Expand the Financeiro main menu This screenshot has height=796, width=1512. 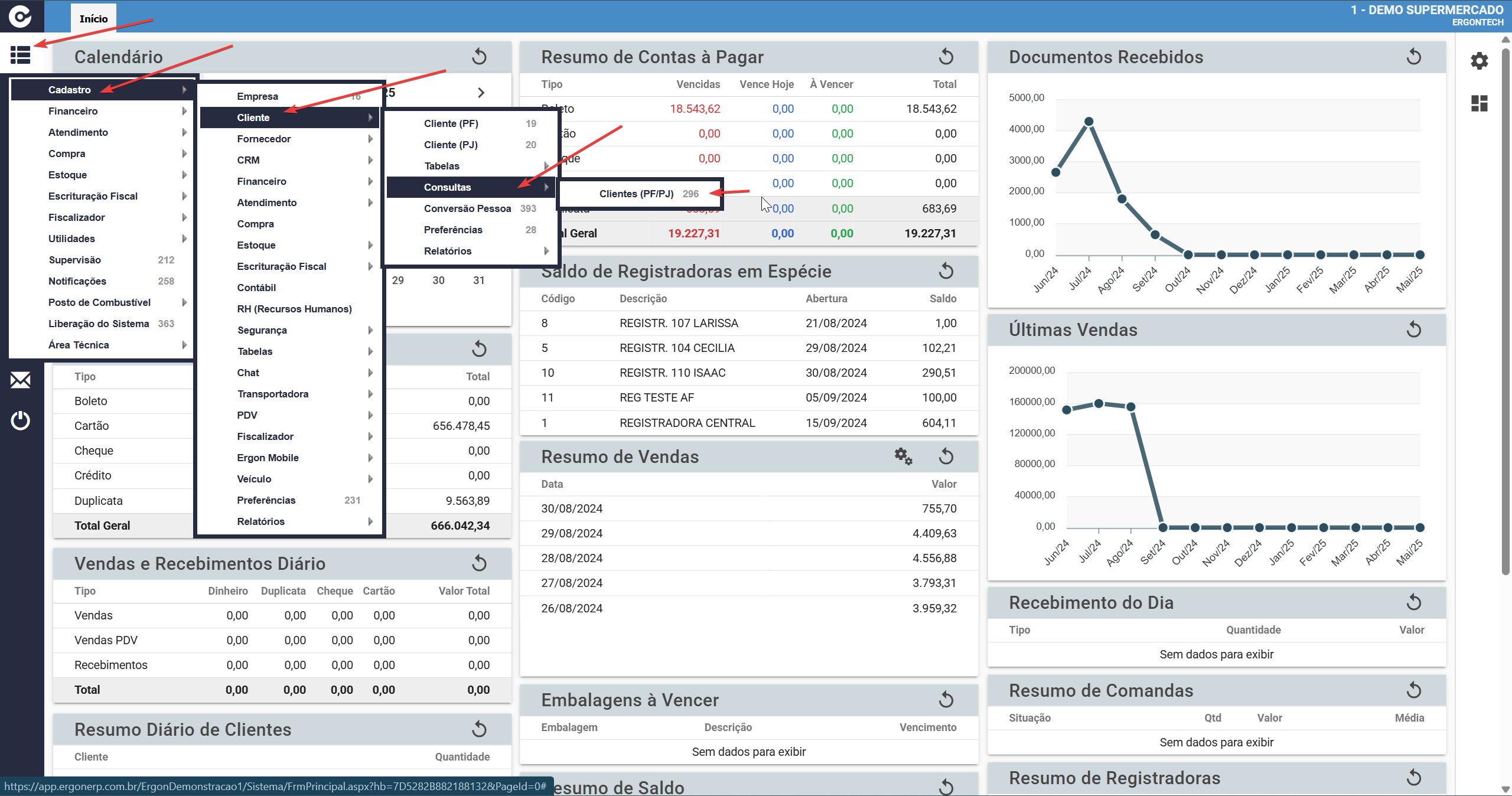[x=102, y=111]
